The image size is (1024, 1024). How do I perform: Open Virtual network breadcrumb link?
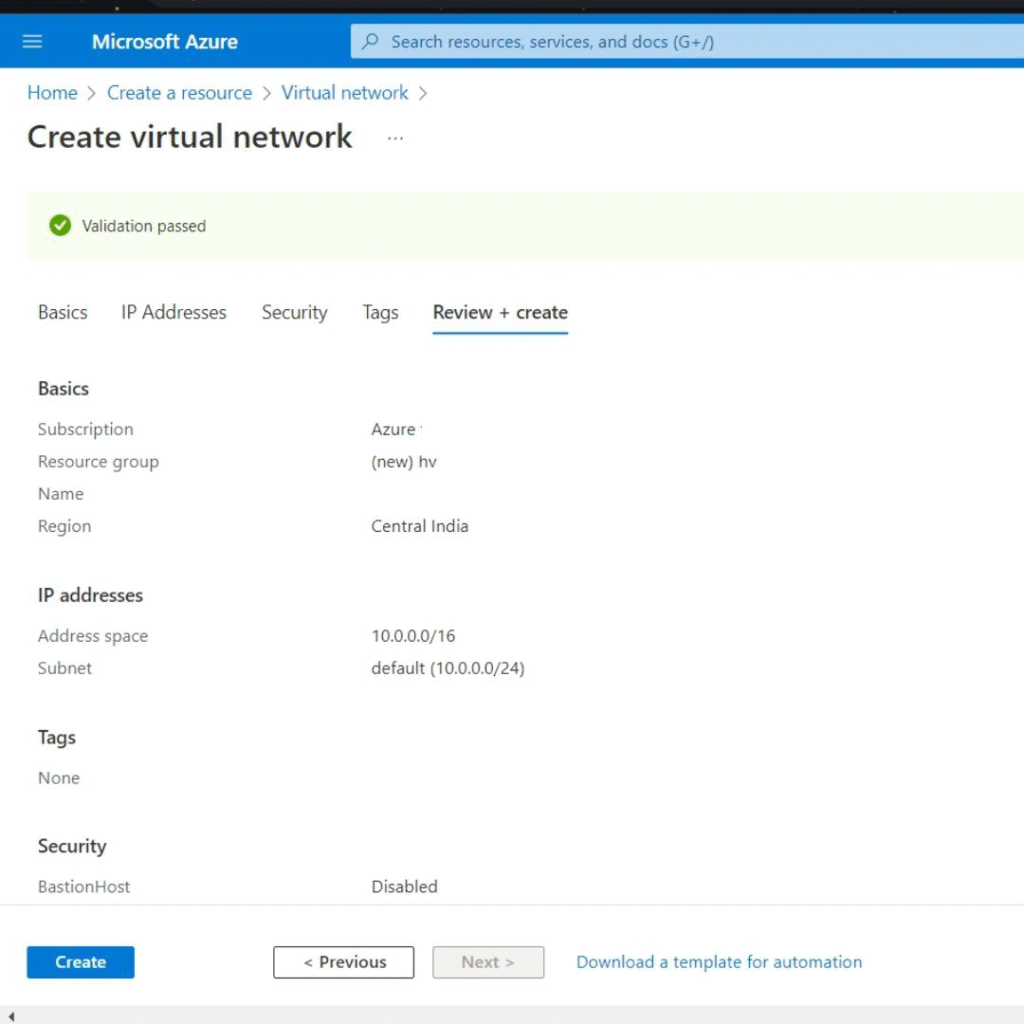345,93
